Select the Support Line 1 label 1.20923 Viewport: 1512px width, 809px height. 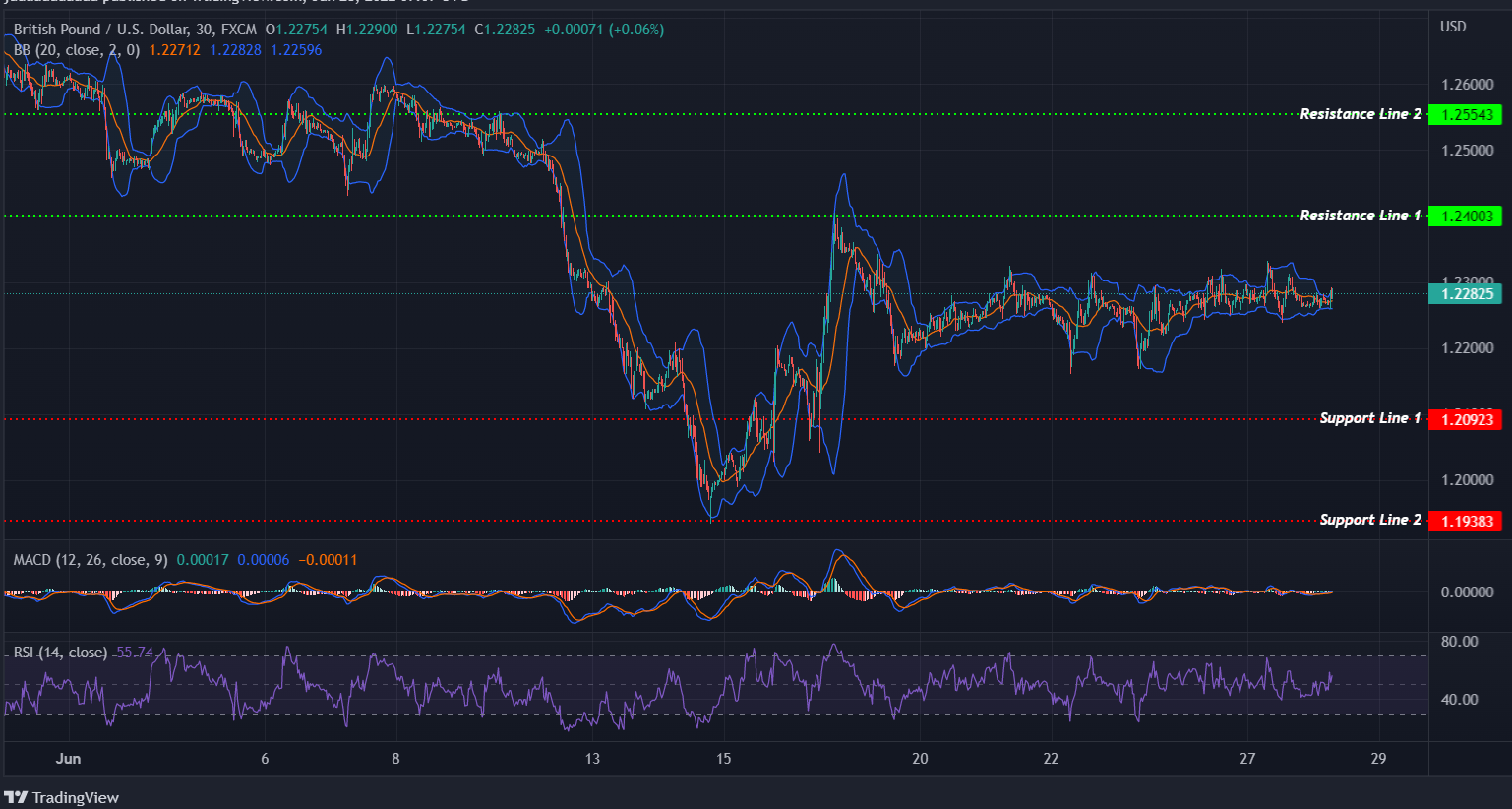tap(1467, 418)
